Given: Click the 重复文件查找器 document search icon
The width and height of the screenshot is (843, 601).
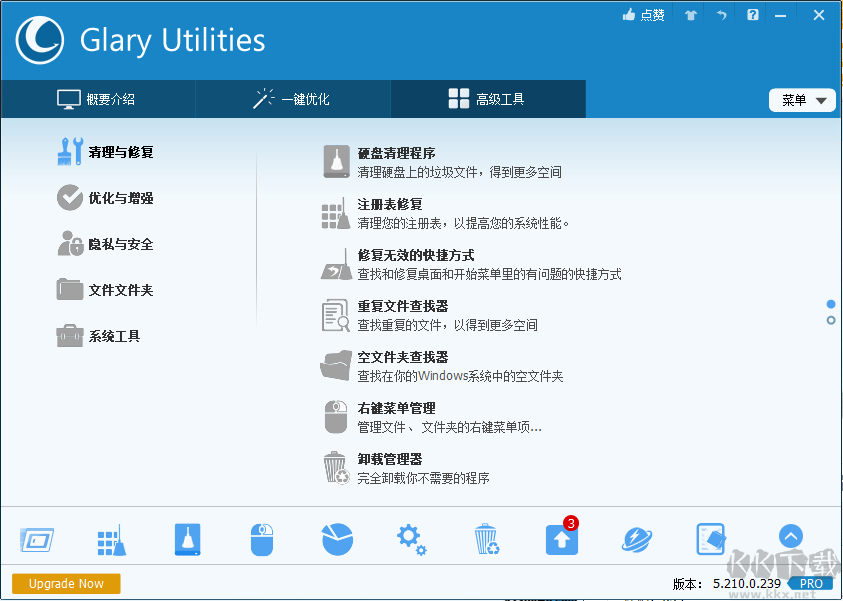Looking at the screenshot, I should point(336,315).
